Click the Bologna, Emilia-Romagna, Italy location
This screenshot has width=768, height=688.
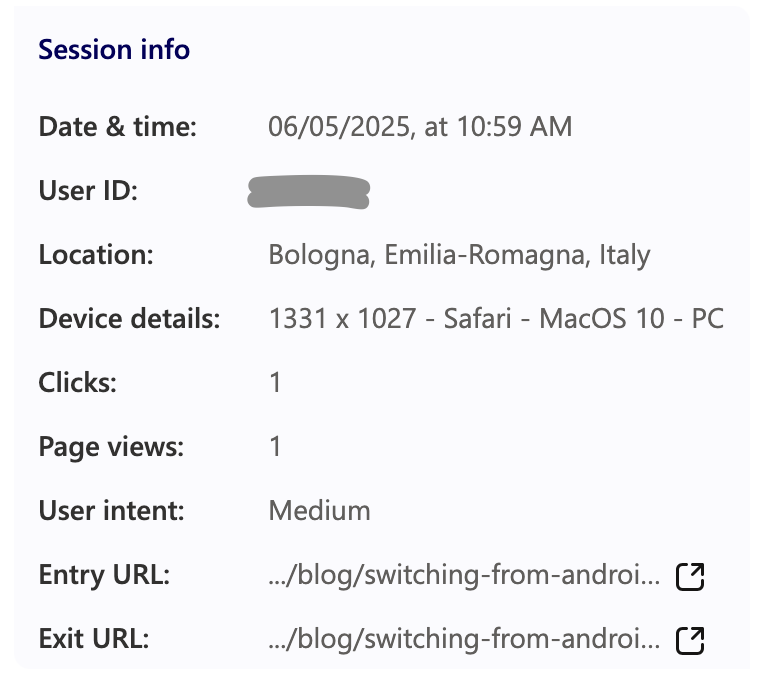(x=459, y=255)
